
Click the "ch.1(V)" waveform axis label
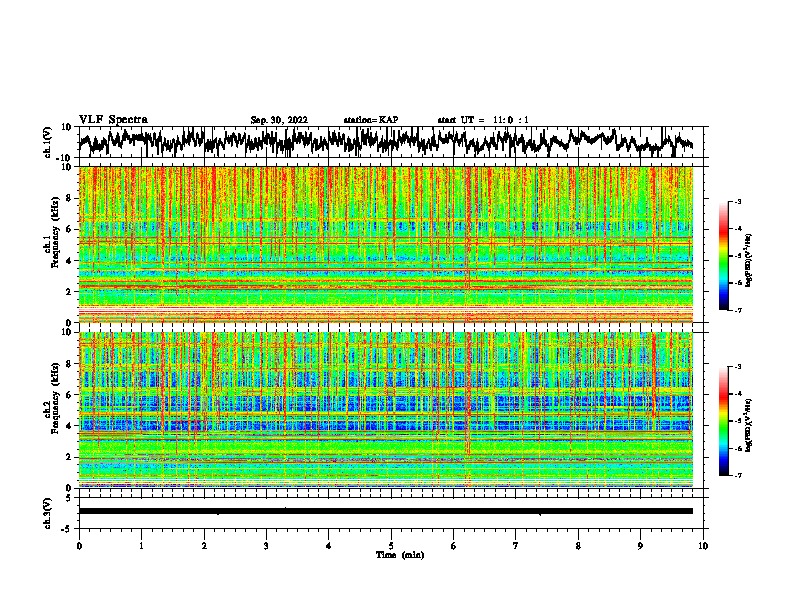tap(48, 142)
